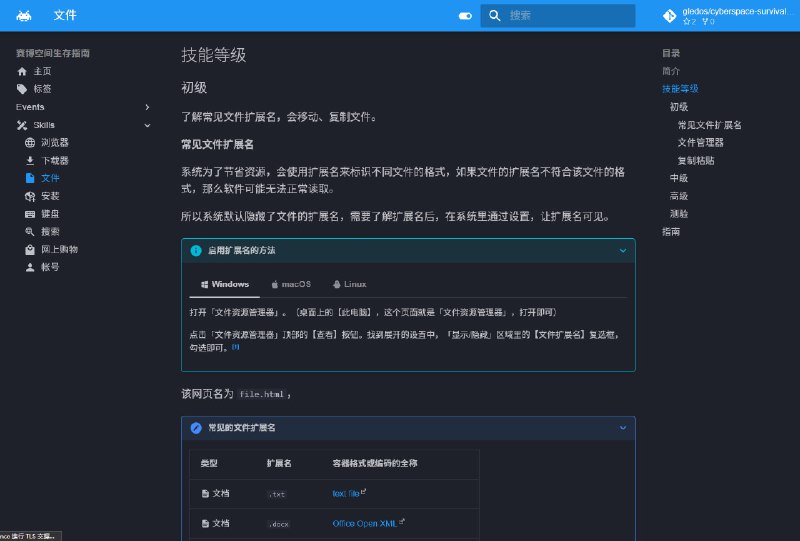Click the 主页 home icon in sidebar

point(22,72)
